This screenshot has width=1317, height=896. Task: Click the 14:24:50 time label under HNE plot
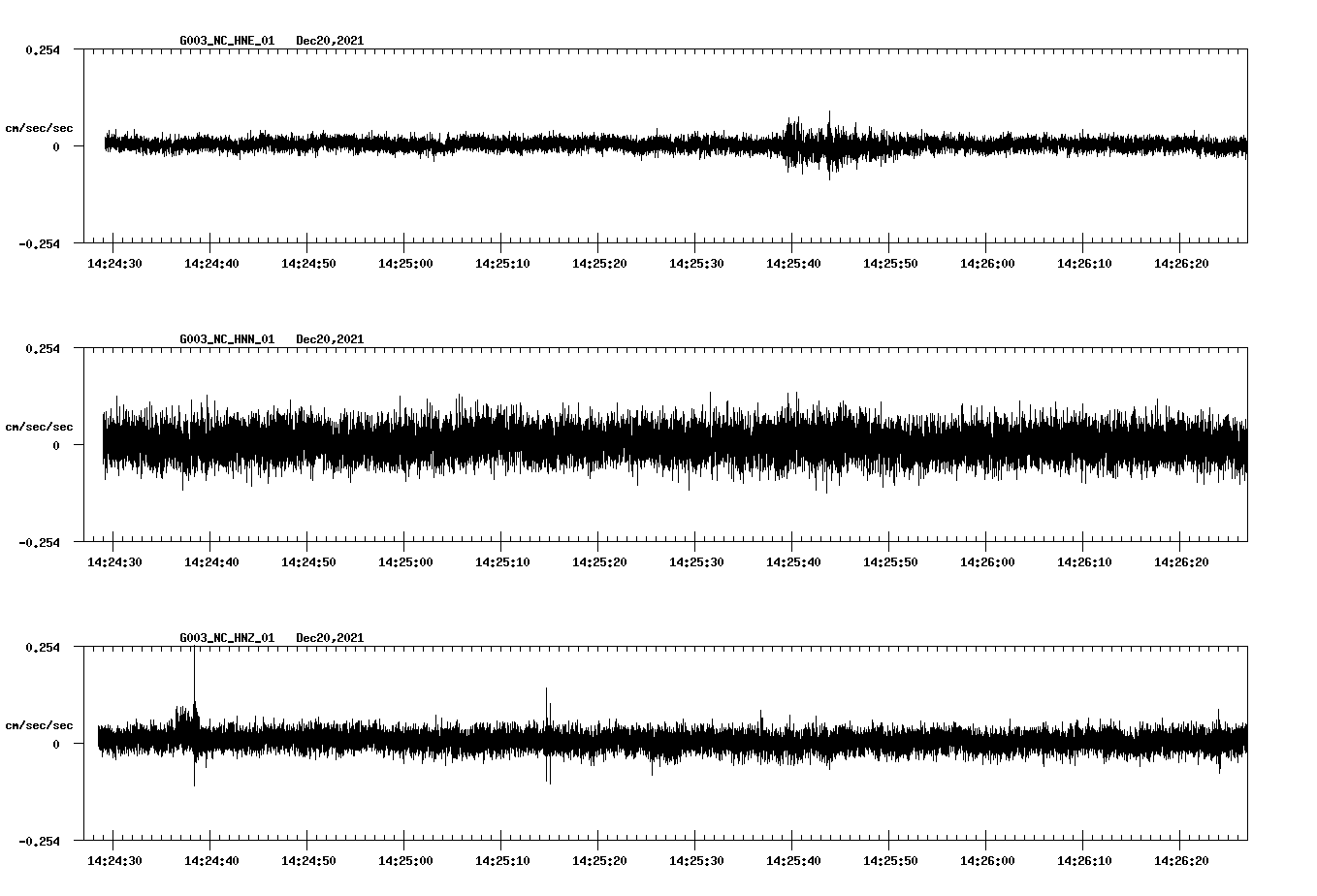click(x=308, y=263)
